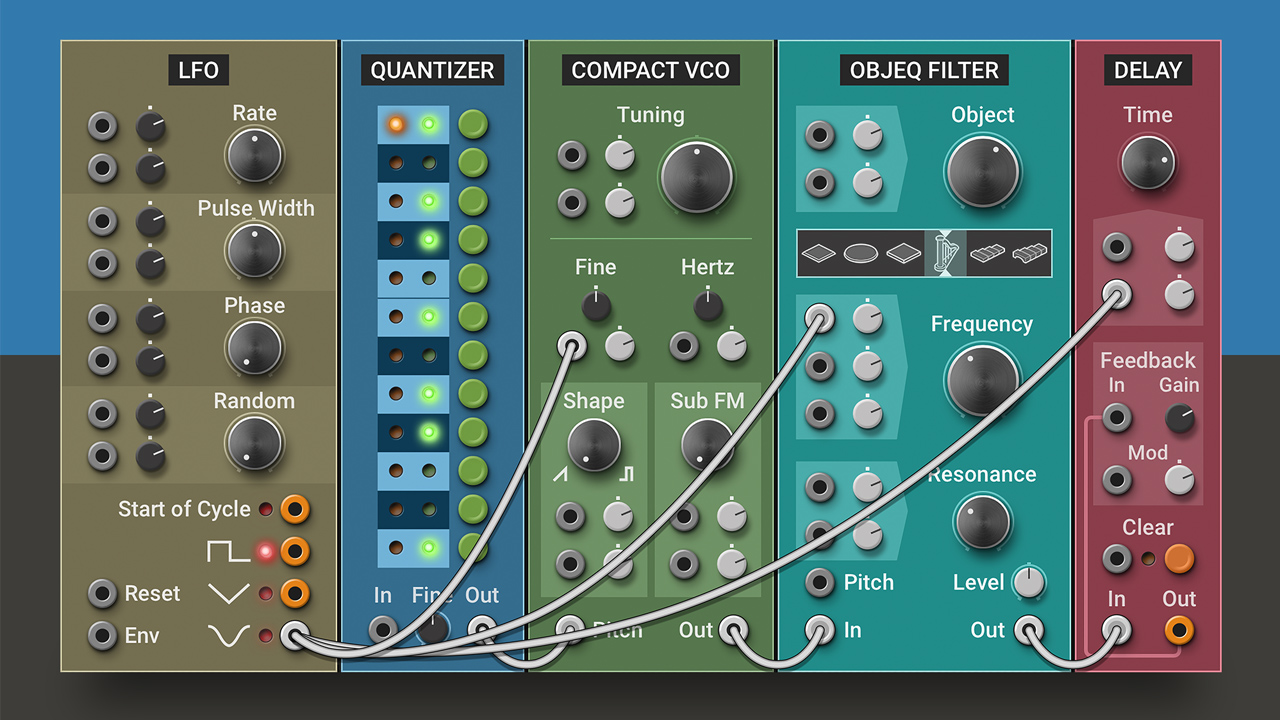This screenshot has height=720, width=1280.
Task: Toggle the top green Quantizer note button
Action: [x=473, y=125]
